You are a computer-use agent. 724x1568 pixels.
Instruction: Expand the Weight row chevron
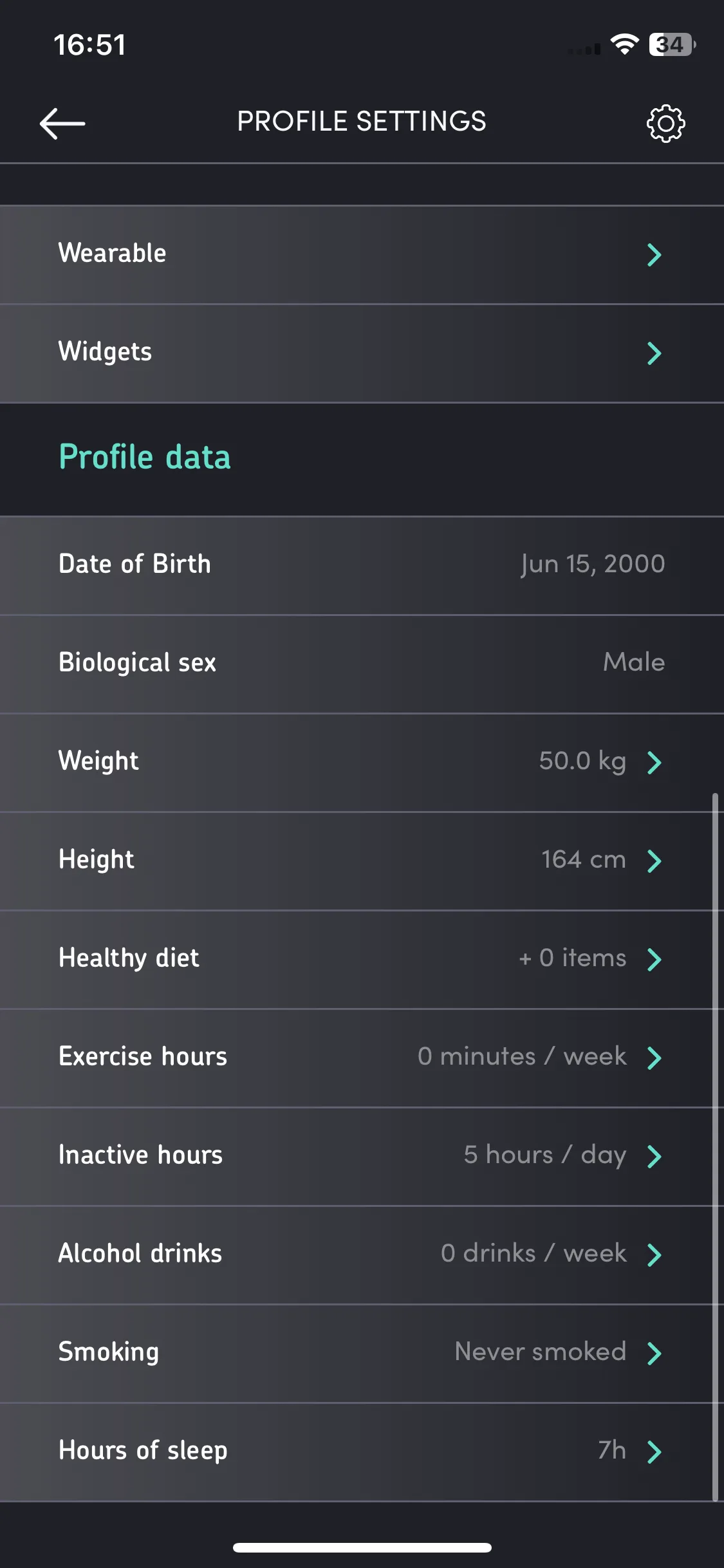tap(654, 762)
